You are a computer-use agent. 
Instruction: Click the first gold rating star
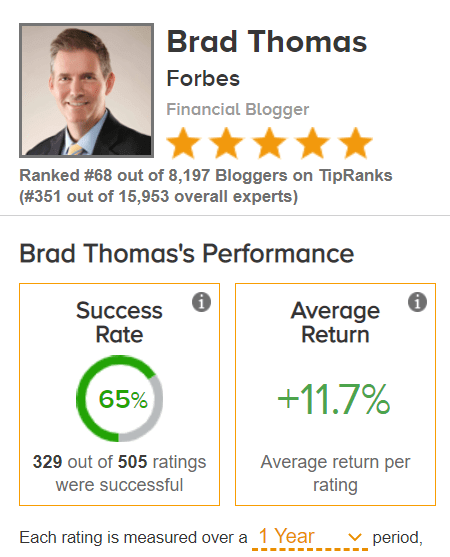183,143
